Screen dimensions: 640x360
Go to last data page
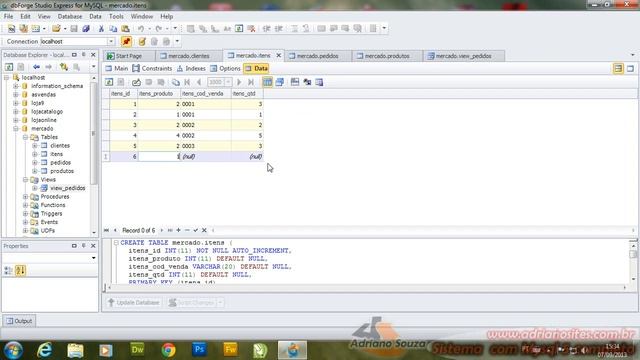tap(251, 82)
